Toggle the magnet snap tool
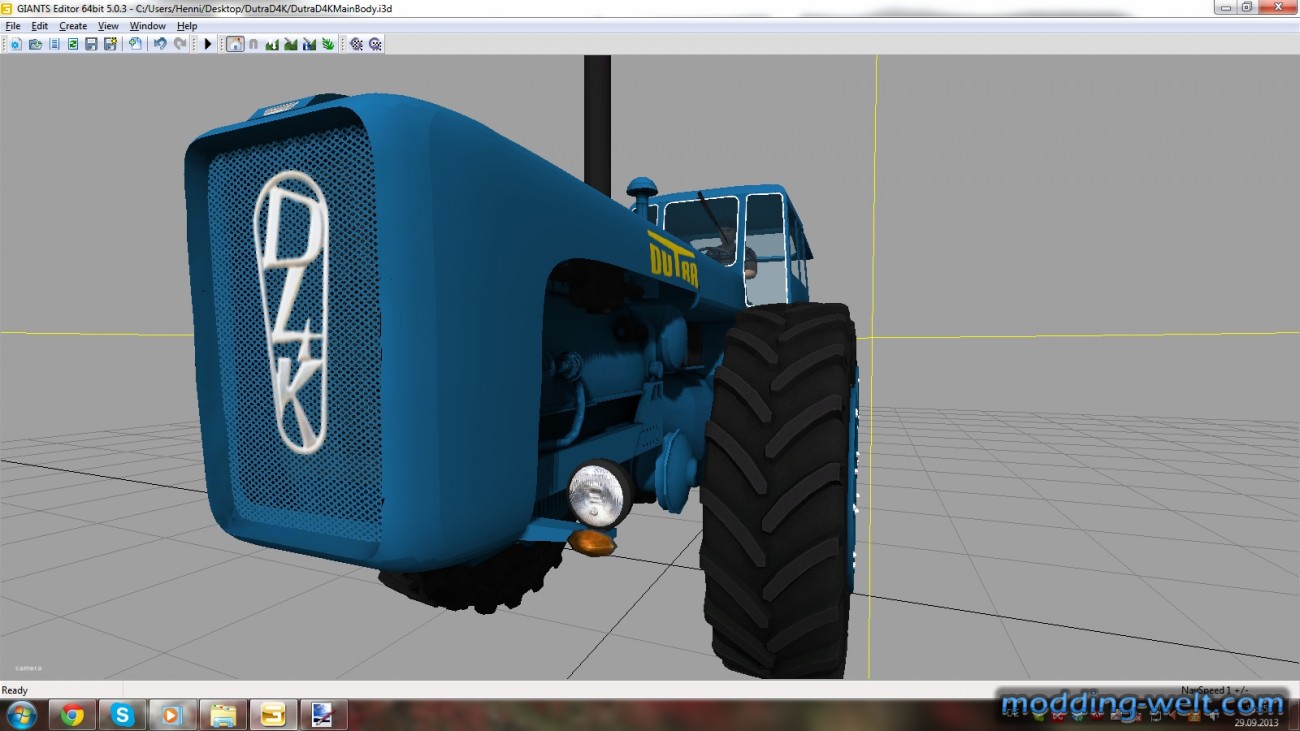Screen dimensions: 1300x731 coord(253,44)
